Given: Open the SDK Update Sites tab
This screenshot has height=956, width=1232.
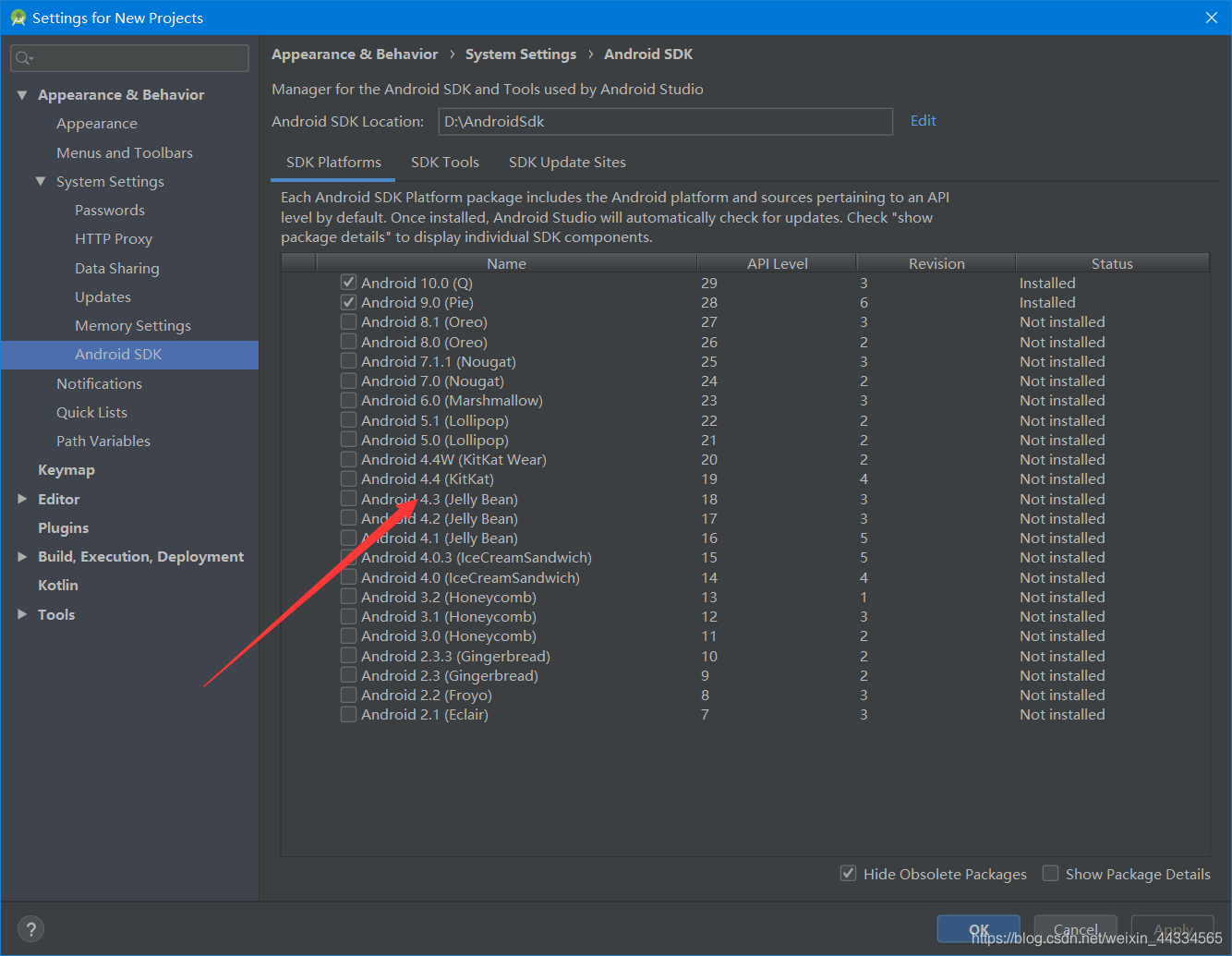Looking at the screenshot, I should 567,163.
